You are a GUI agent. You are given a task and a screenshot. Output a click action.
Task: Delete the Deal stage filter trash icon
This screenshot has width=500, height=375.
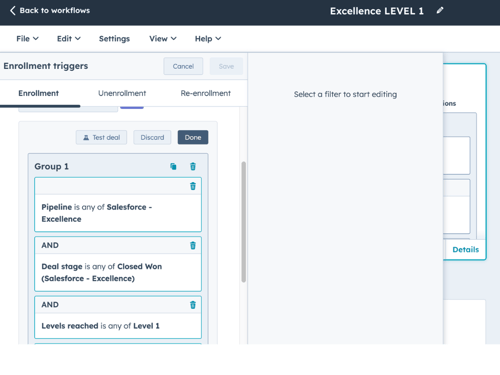193,245
